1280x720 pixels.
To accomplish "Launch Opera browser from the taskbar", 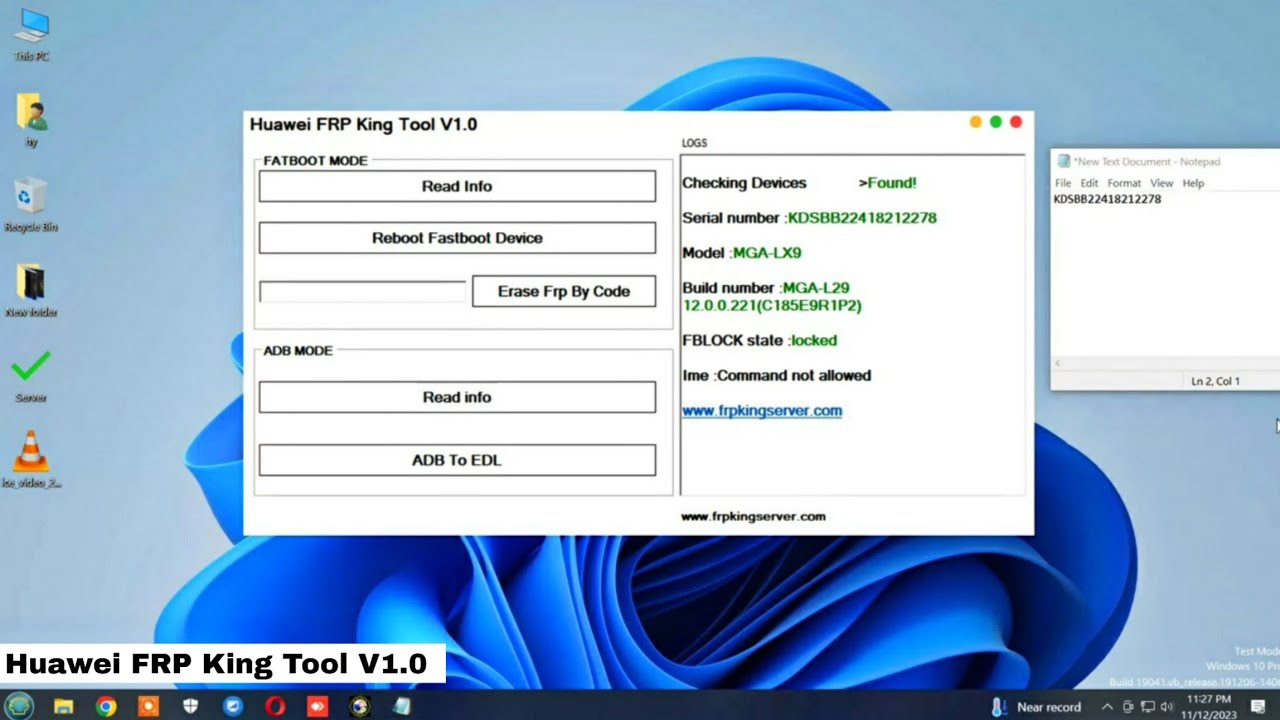I will (x=275, y=707).
